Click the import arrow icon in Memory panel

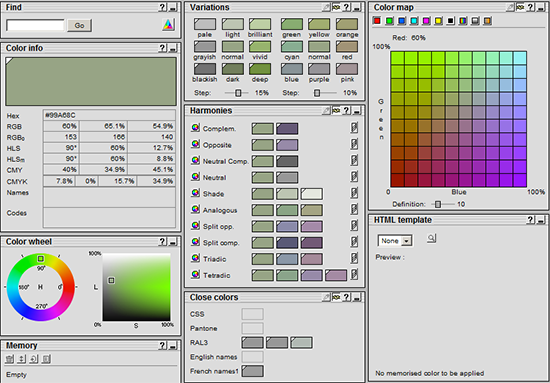coord(34,359)
